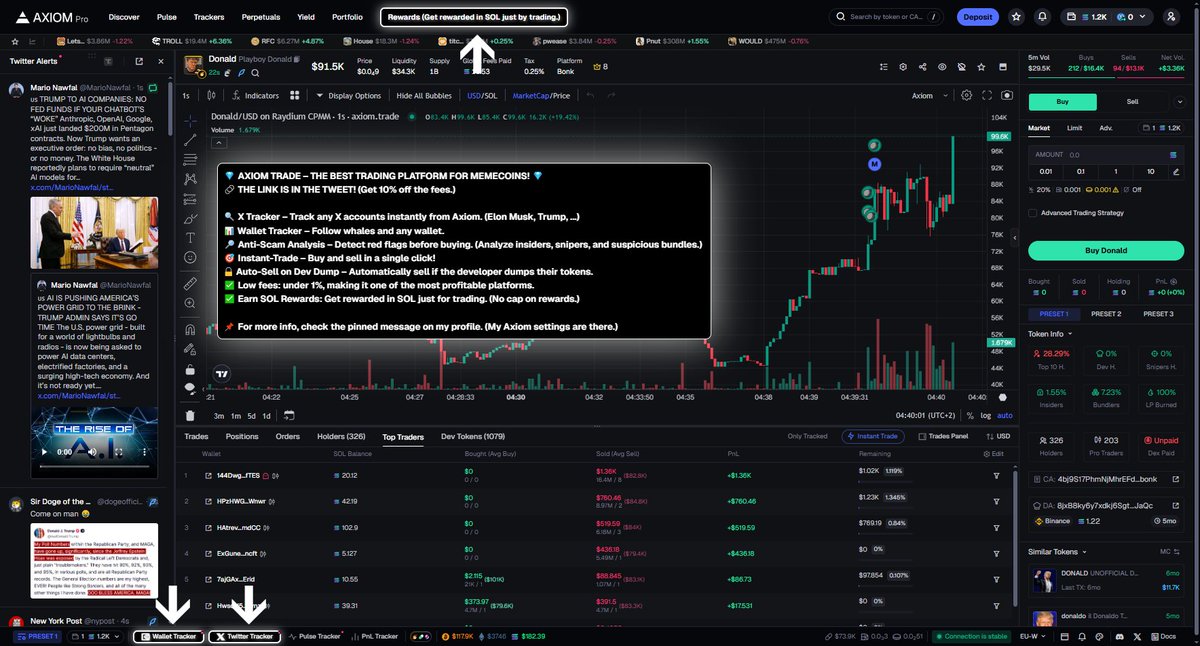This screenshot has height=646, width=1200.
Task: Click the AMOUNT input field
Action: tap(1105, 155)
